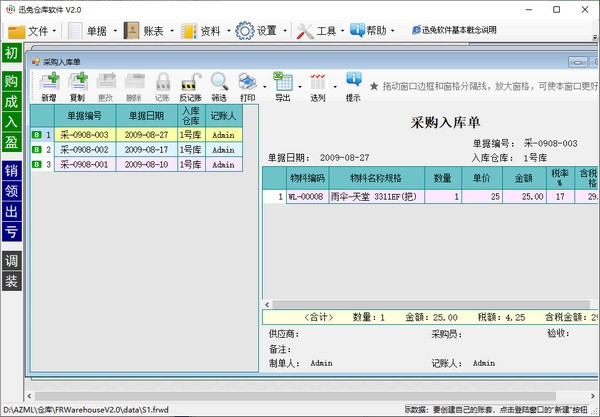The height and width of the screenshot is (417, 600).
Task: Expand the 资料 menu arrow
Action: [x=228, y=31]
